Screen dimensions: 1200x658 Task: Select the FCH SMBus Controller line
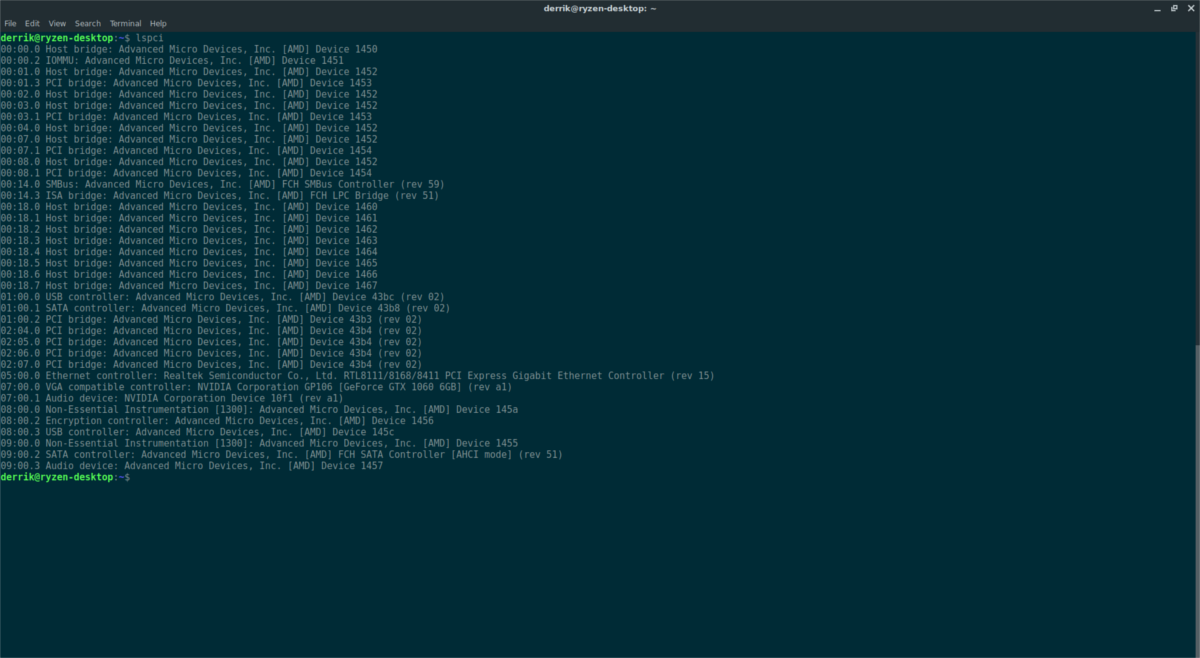click(x=223, y=184)
